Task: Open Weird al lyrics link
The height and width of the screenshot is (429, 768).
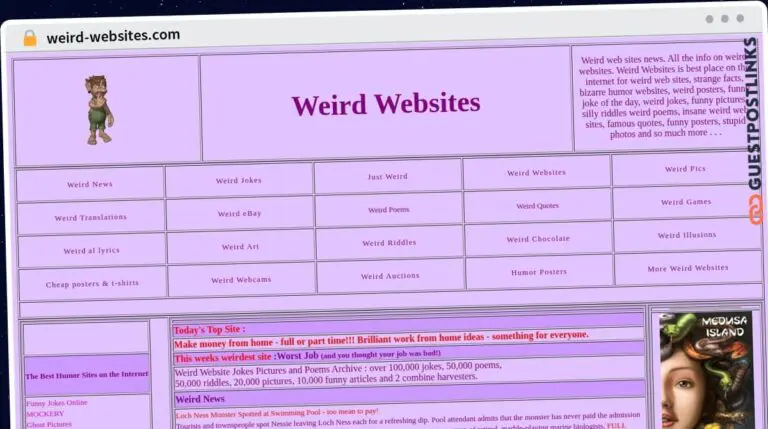Action: [x=92, y=251]
